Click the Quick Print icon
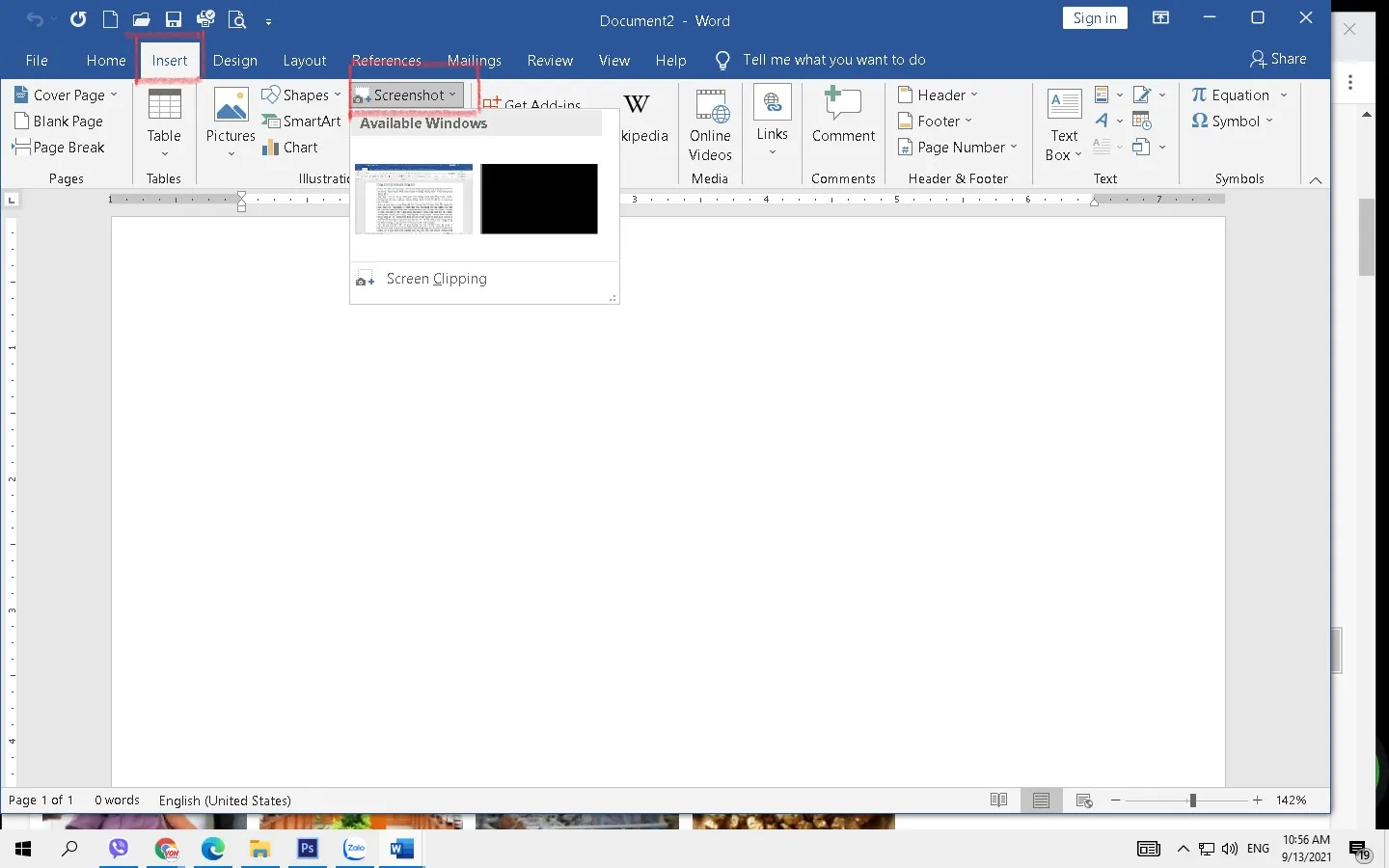The image size is (1389, 868). [x=205, y=19]
